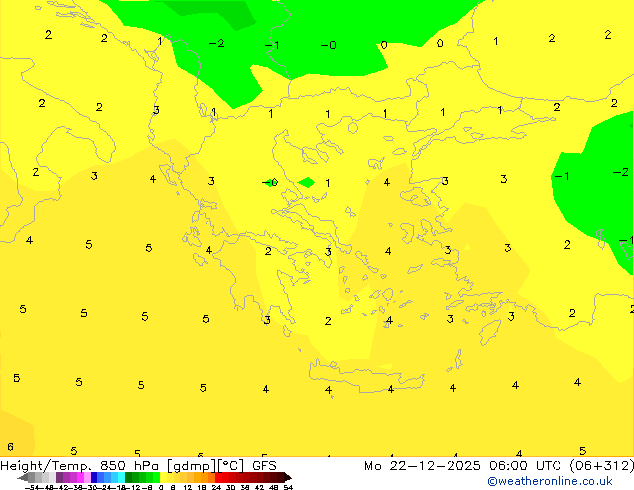Select the bright yellow swatch in the legend
634x490 pixels.
163,477
